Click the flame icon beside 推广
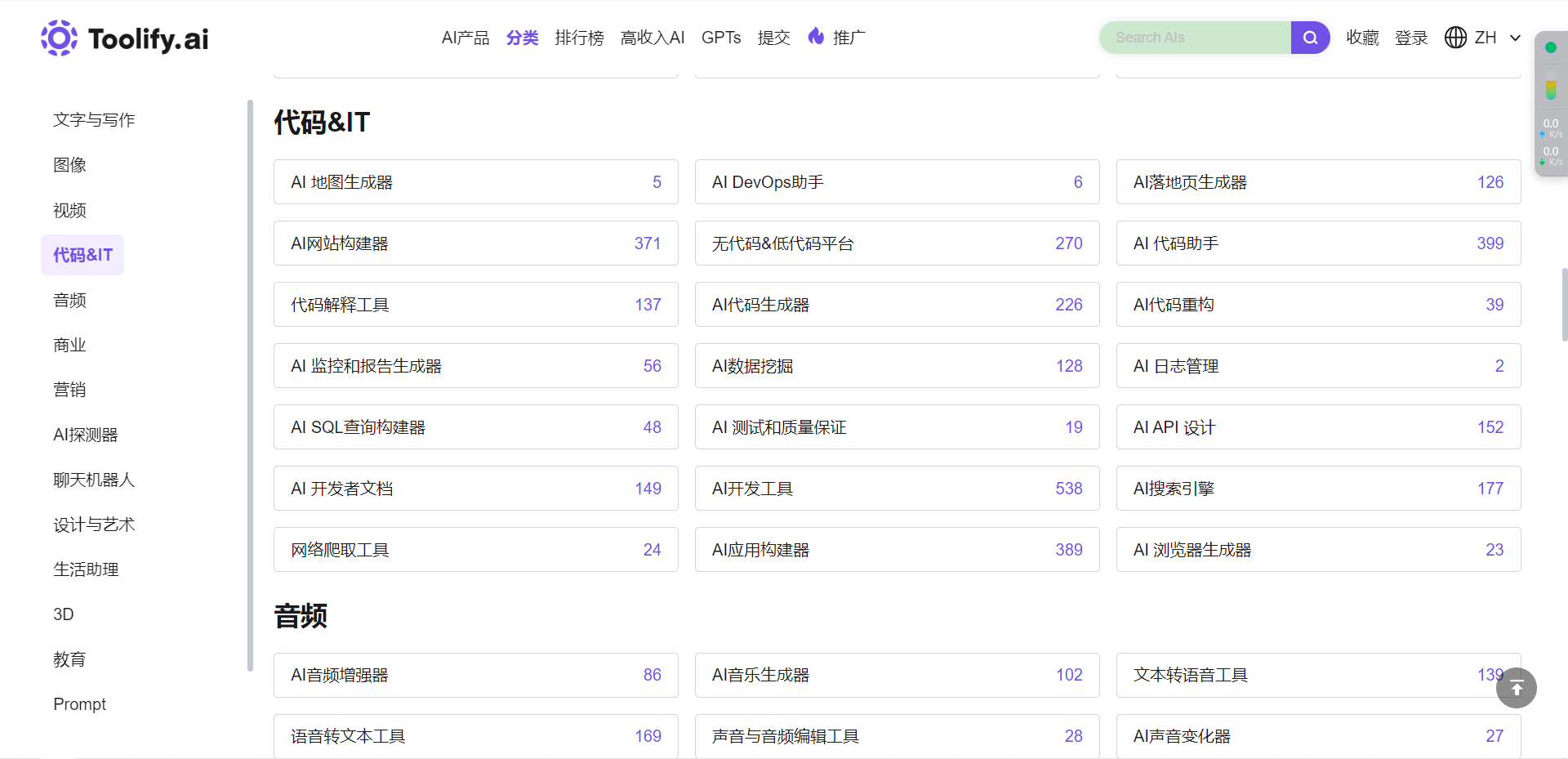The image size is (1568, 759). click(815, 36)
